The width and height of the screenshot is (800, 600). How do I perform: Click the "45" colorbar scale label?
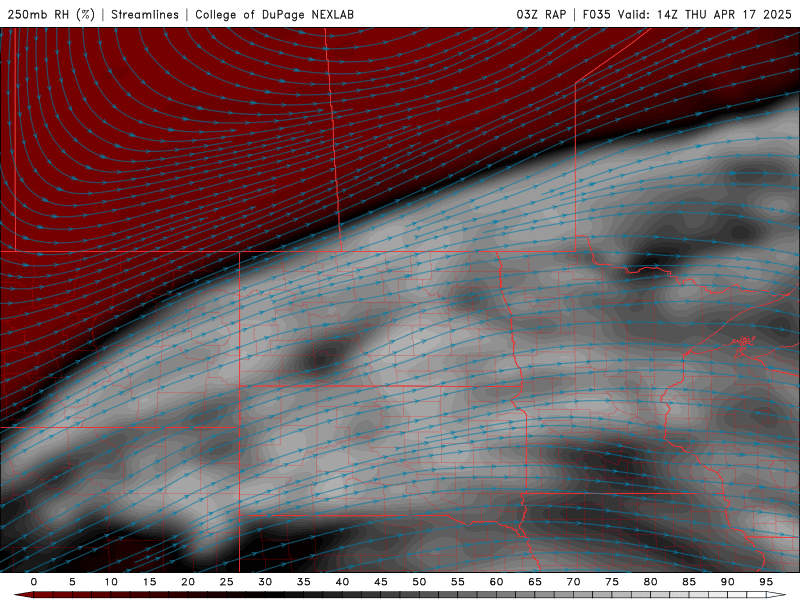(x=381, y=582)
